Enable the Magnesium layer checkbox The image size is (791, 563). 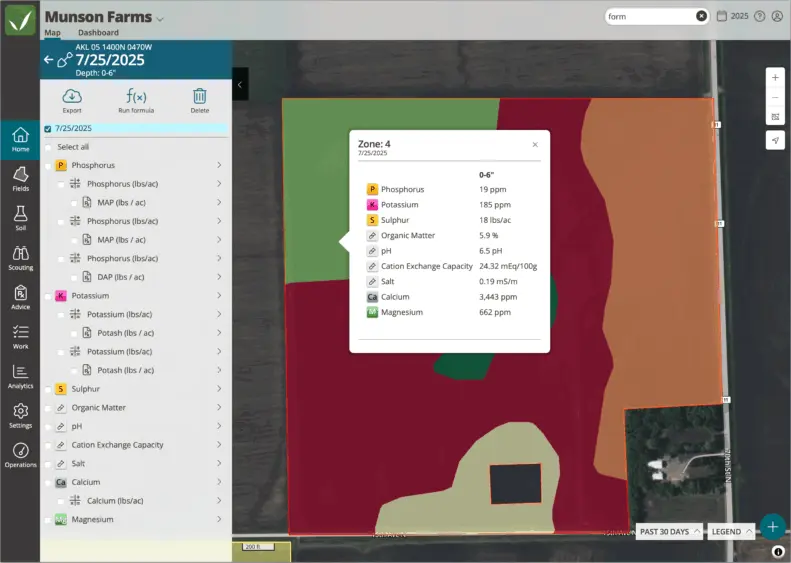(48, 520)
